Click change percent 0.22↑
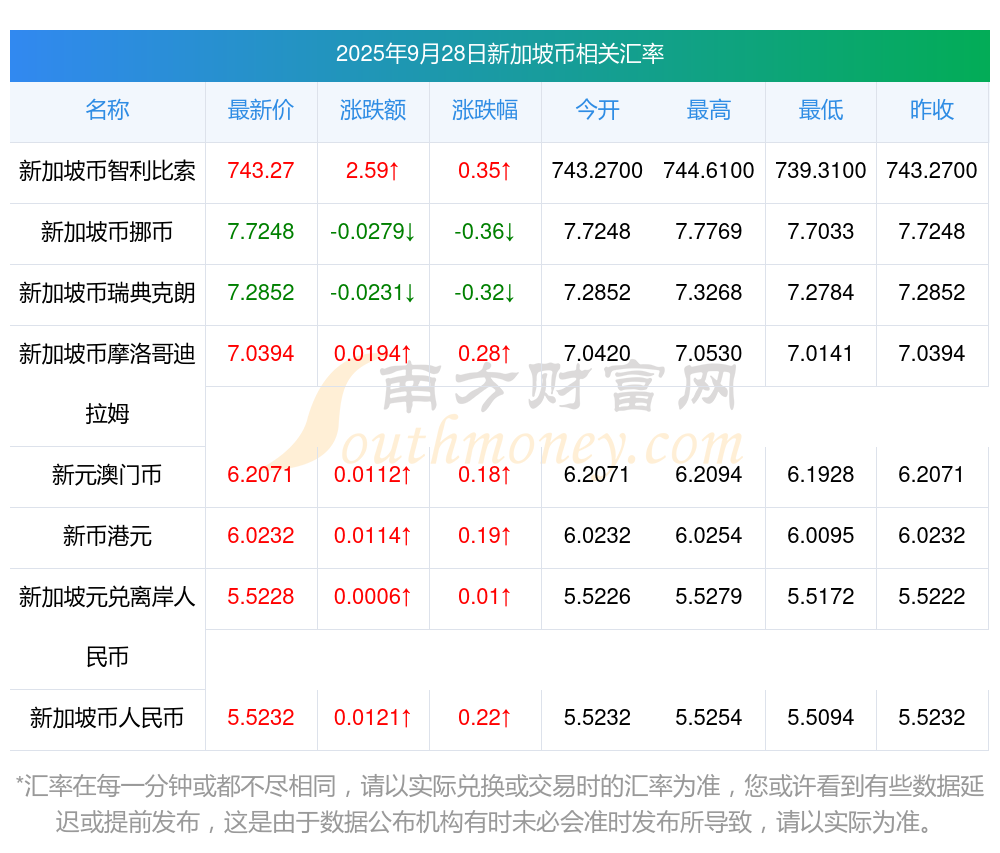1000x853 pixels. coord(485,718)
